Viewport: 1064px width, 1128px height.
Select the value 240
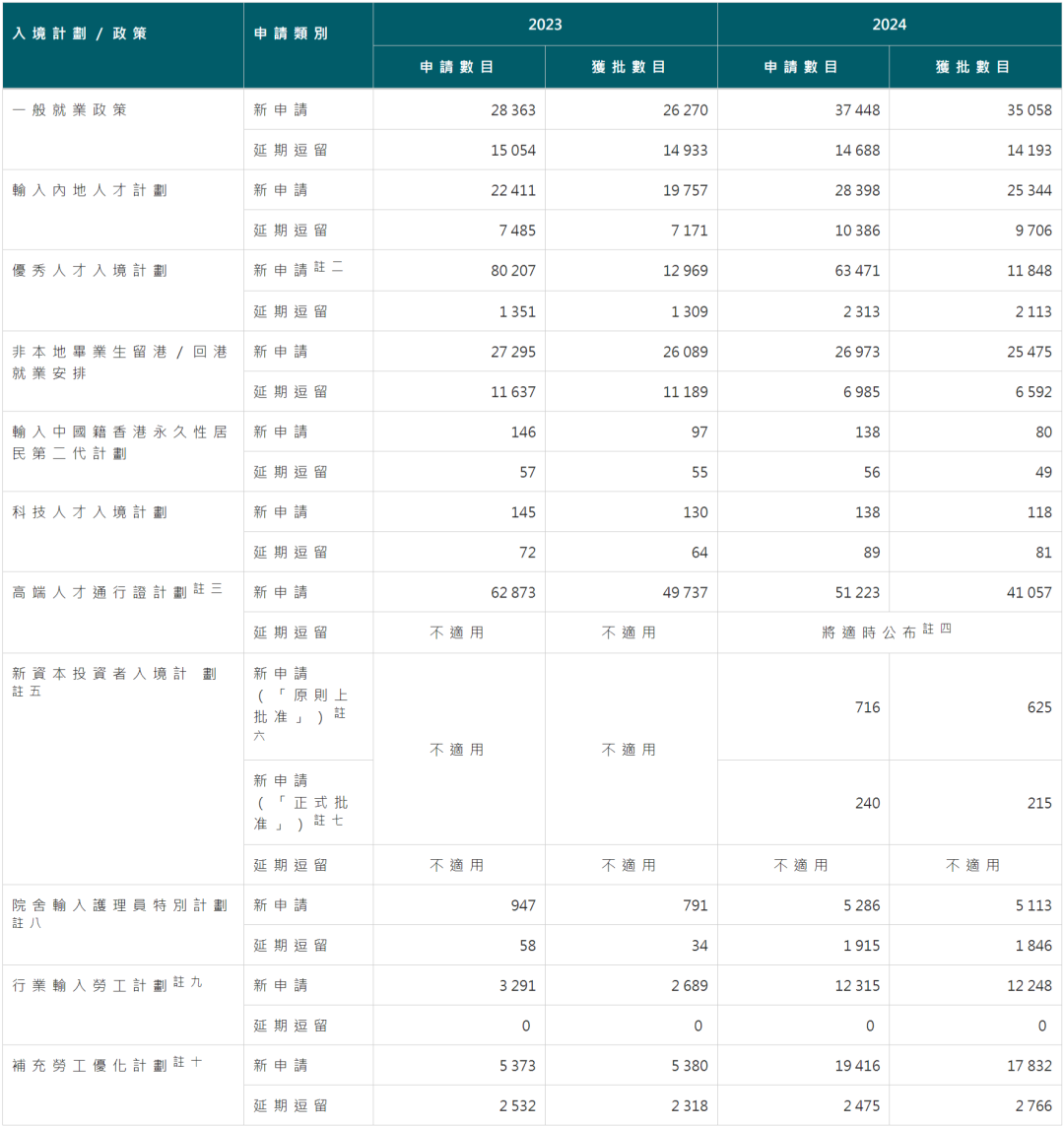pos(867,804)
